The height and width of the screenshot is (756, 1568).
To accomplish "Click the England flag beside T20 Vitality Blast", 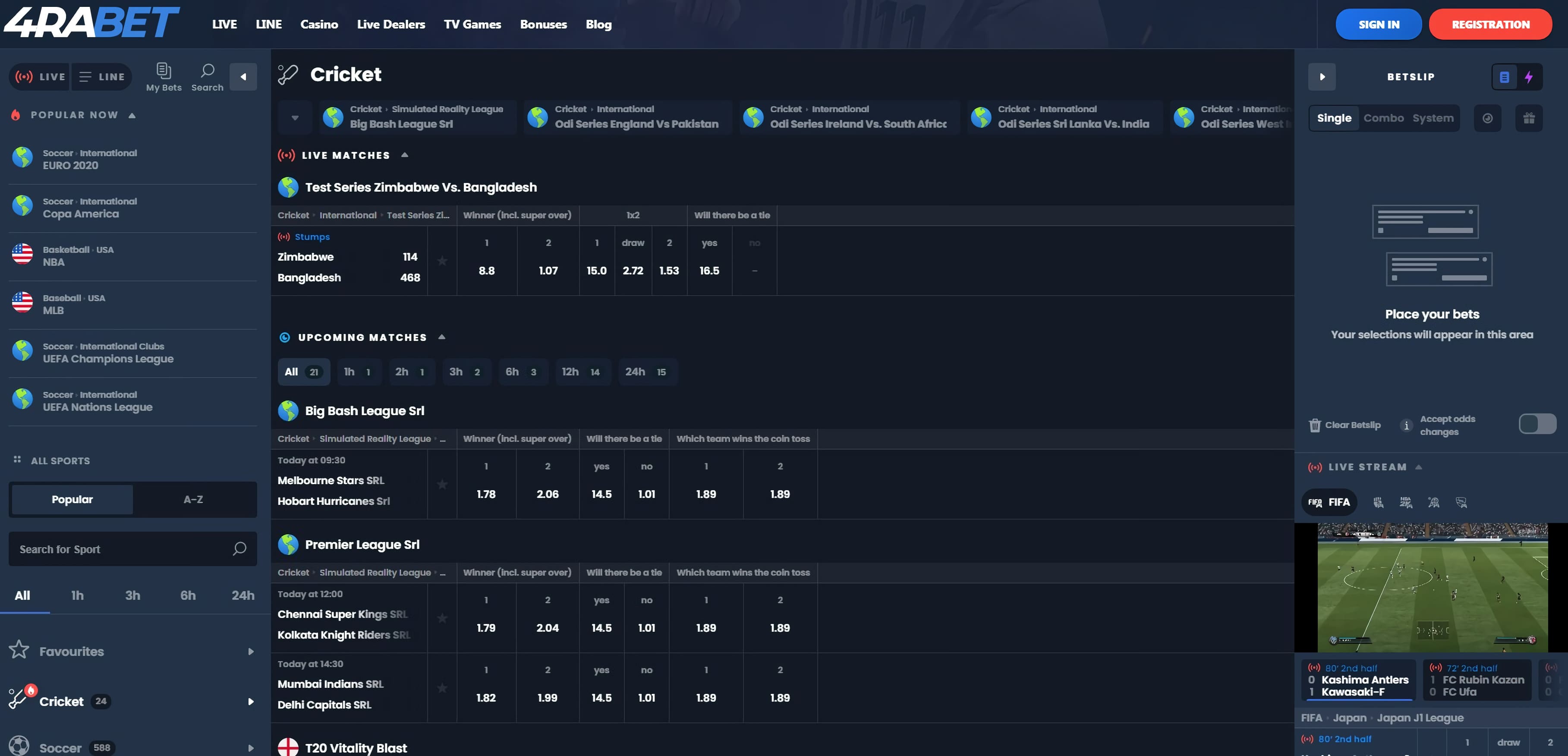I will click(288, 747).
